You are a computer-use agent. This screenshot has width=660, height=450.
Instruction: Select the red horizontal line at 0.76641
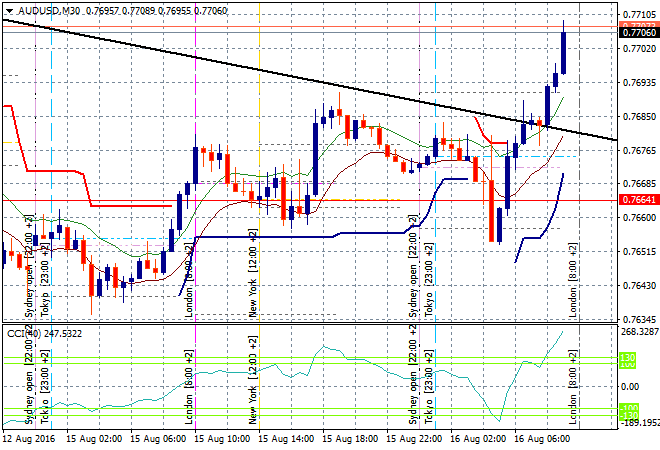click(311, 200)
